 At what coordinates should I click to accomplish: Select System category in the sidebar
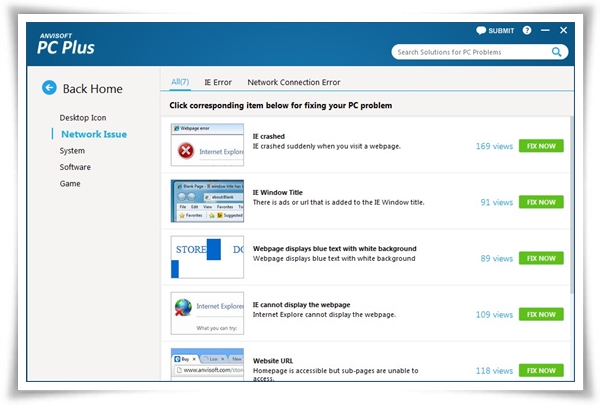click(x=72, y=151)
